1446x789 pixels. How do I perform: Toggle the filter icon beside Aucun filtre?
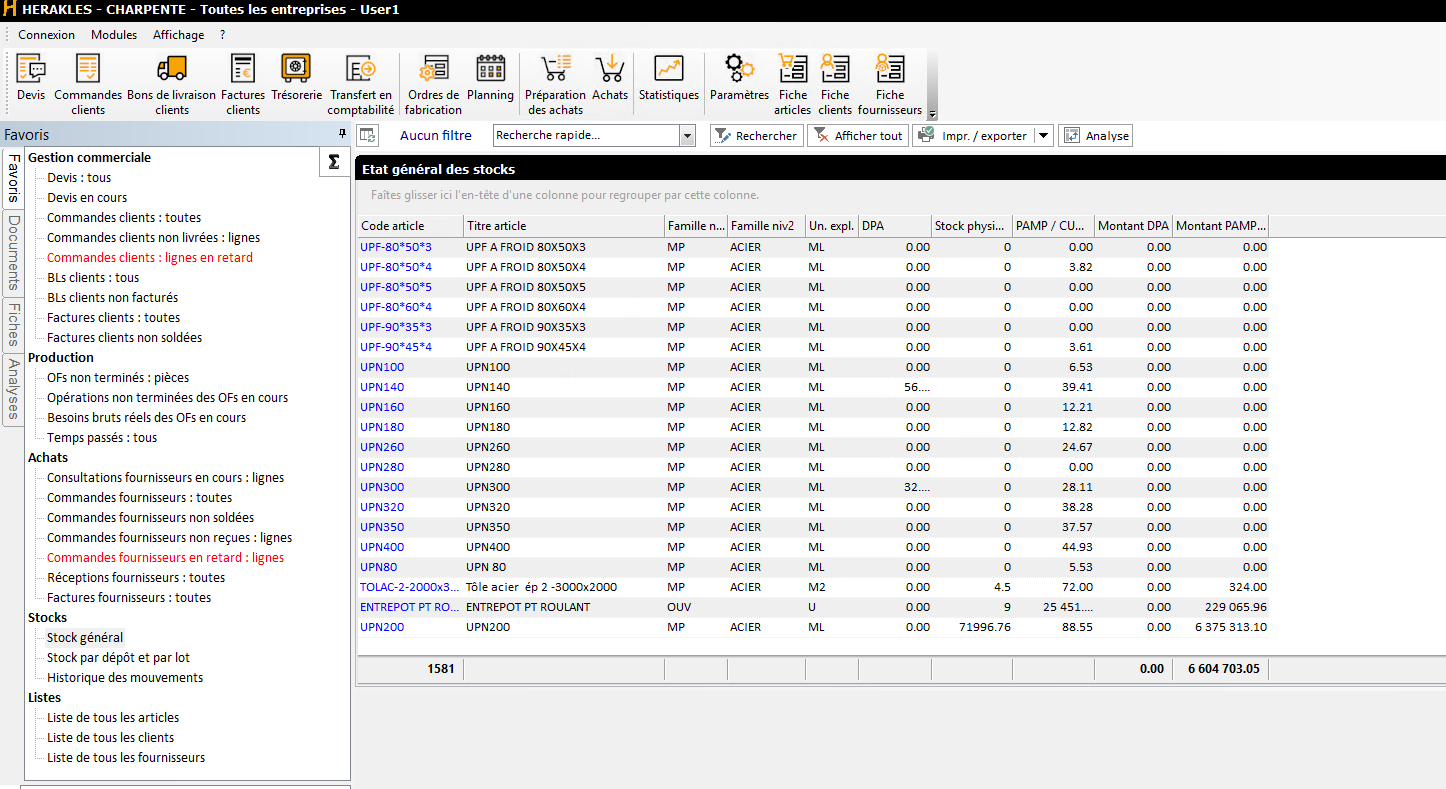coord(367,134)
